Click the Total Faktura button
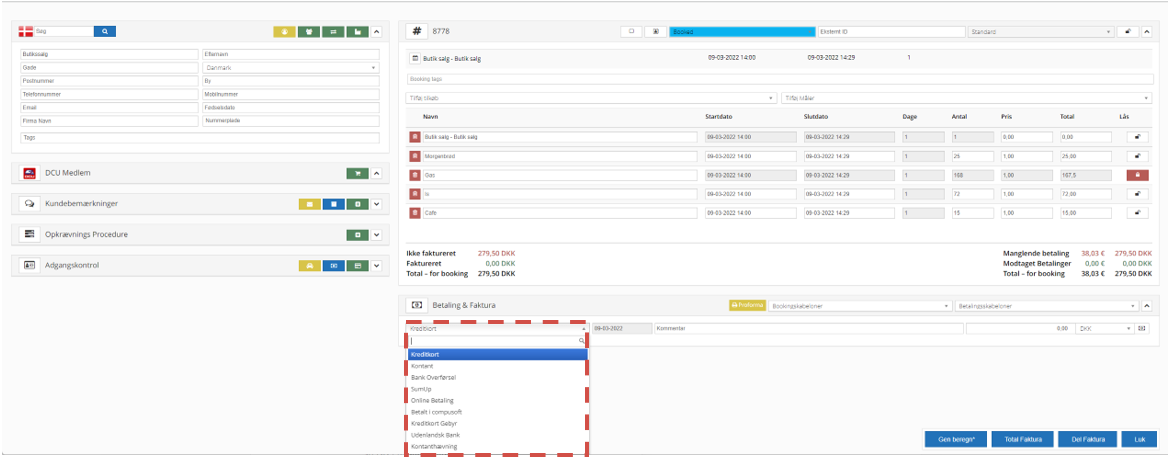 [x=1022, y=439]
